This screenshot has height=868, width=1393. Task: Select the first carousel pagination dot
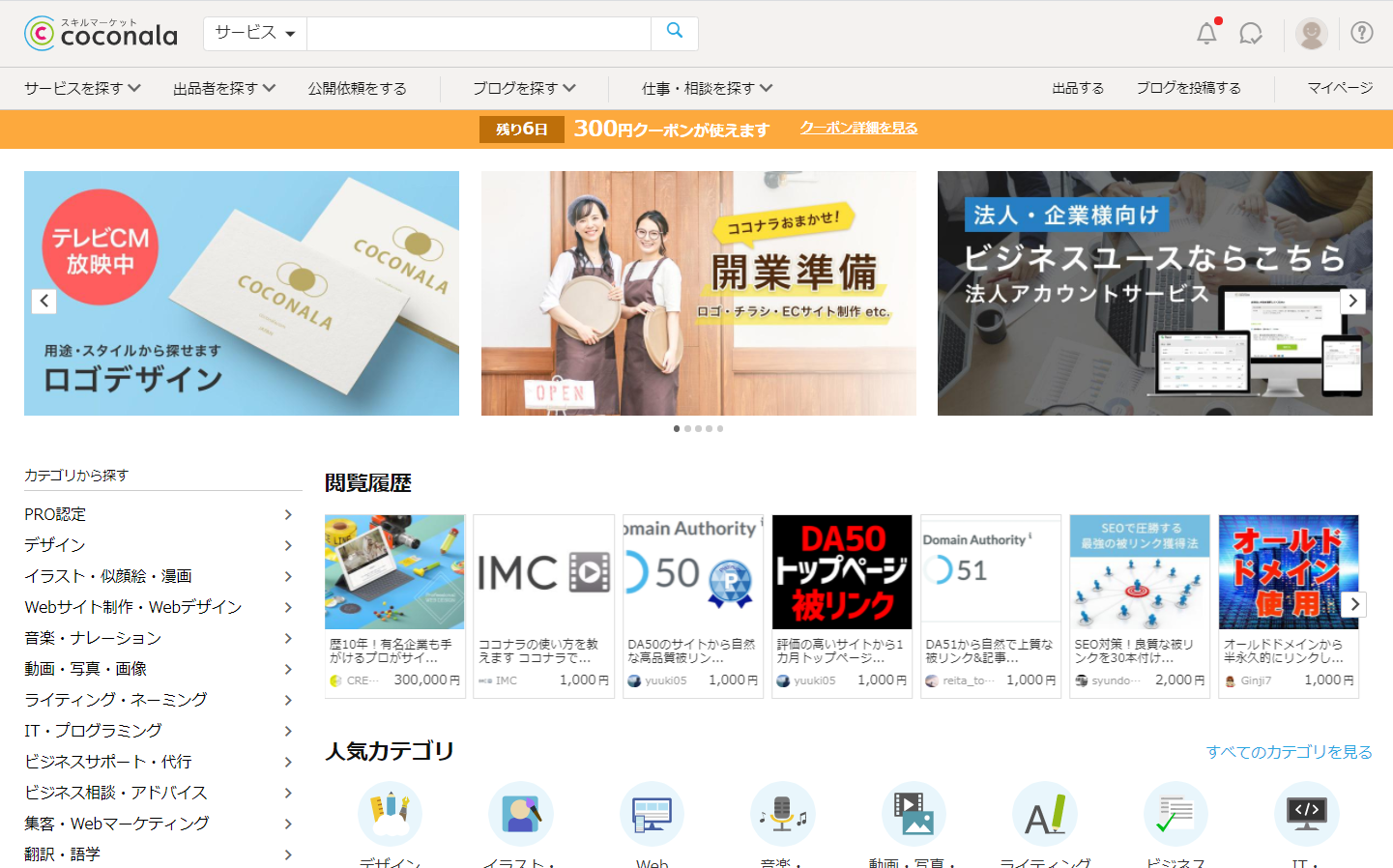click(677, 428)
